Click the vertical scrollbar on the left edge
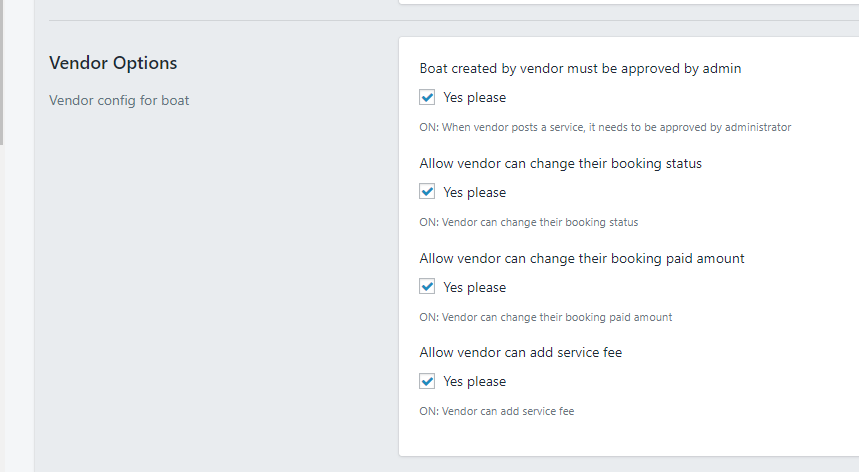The image size is (859, 472). (x=2, y=70)
